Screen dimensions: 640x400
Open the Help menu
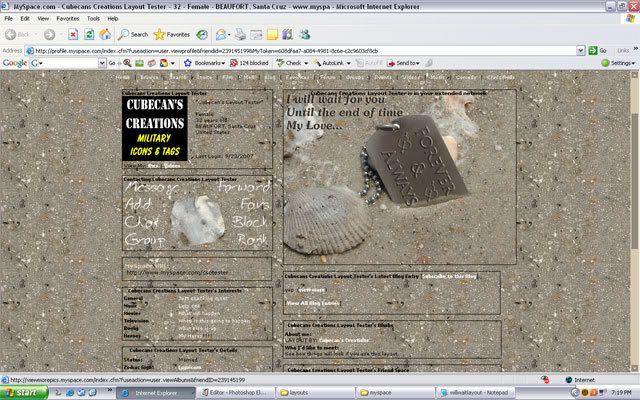[113, 18]
